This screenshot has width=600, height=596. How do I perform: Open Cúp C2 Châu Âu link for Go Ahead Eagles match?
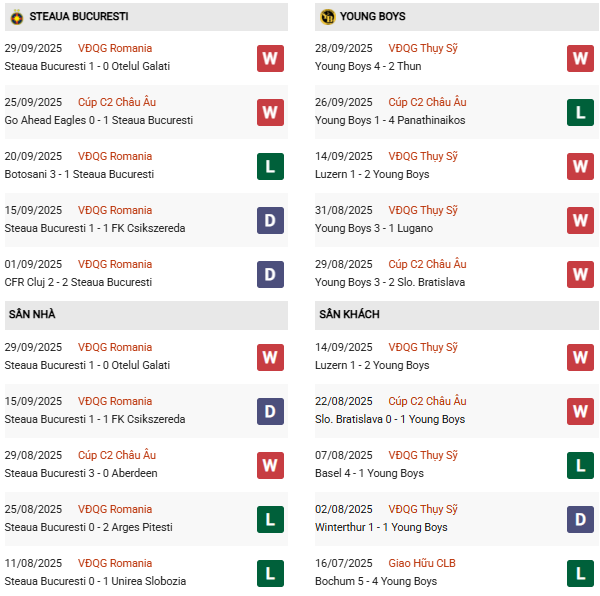click(x=117, y=102)
